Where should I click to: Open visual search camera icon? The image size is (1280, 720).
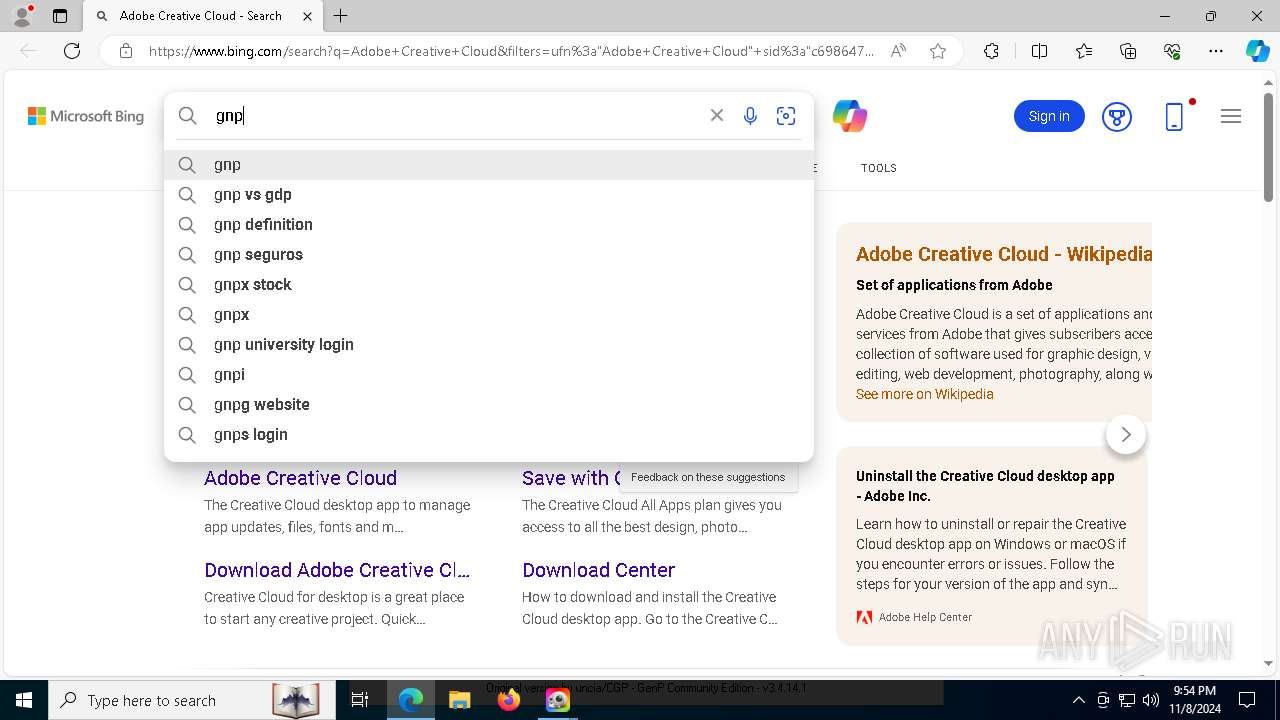[786, 116]
